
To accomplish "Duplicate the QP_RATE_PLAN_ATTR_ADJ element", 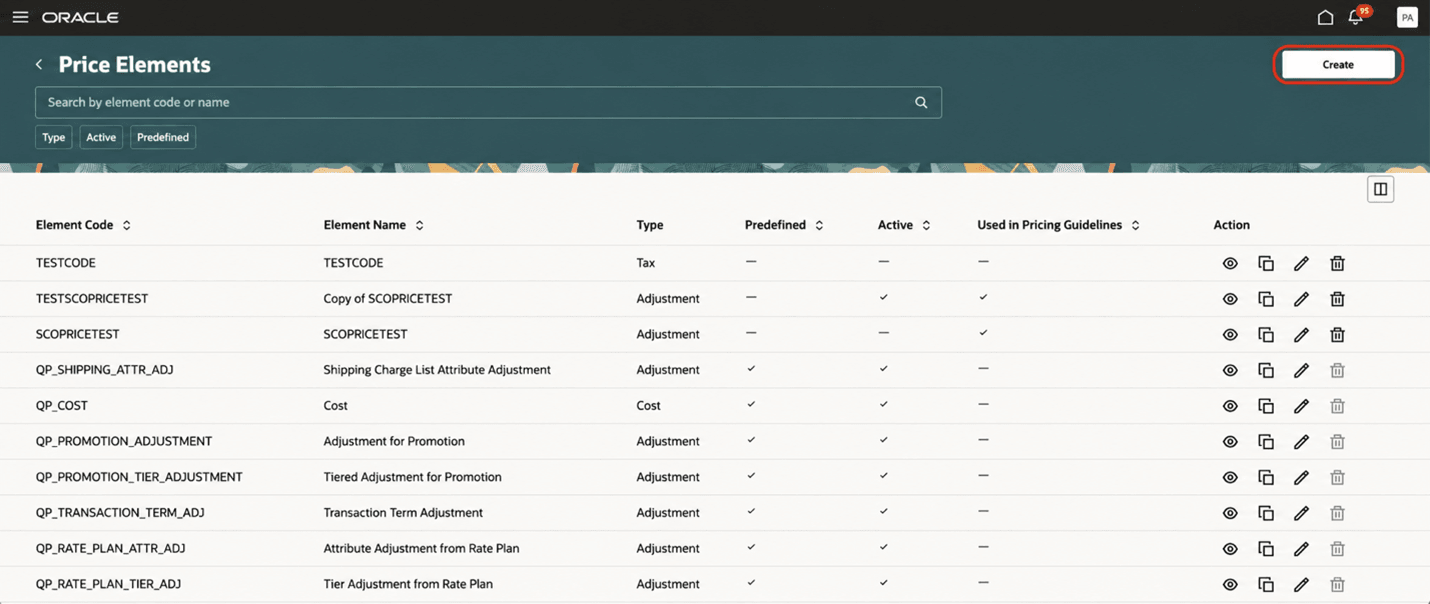I will click(x=1266, y=548).
